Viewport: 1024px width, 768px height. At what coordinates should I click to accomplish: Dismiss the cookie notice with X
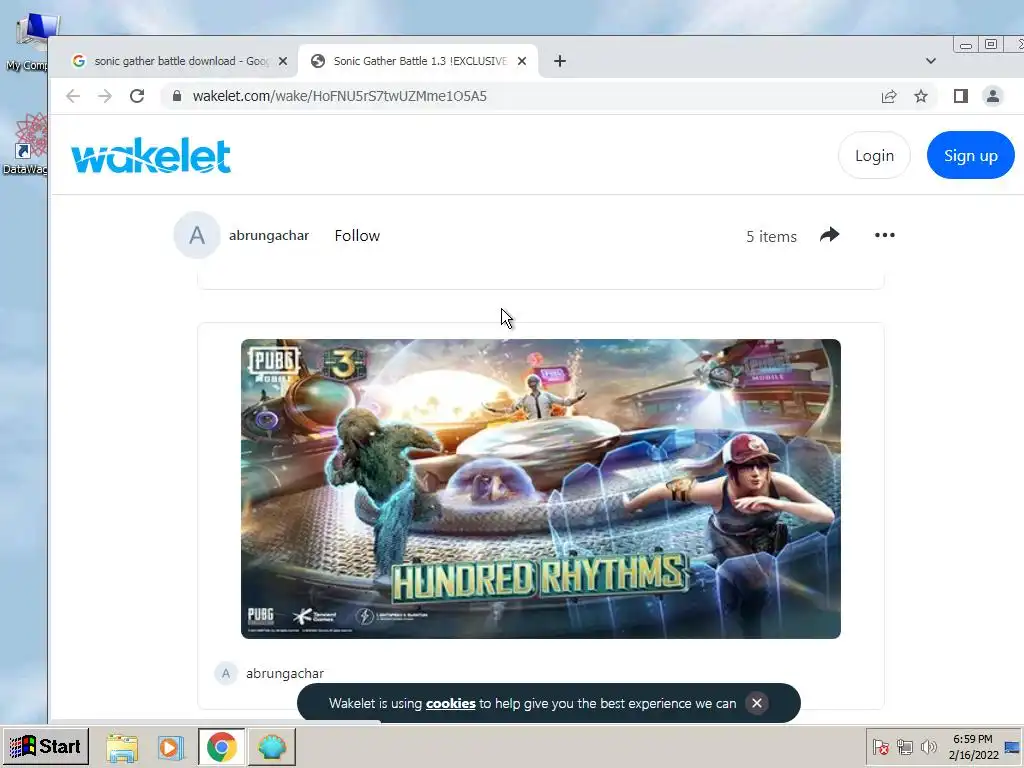757,703
